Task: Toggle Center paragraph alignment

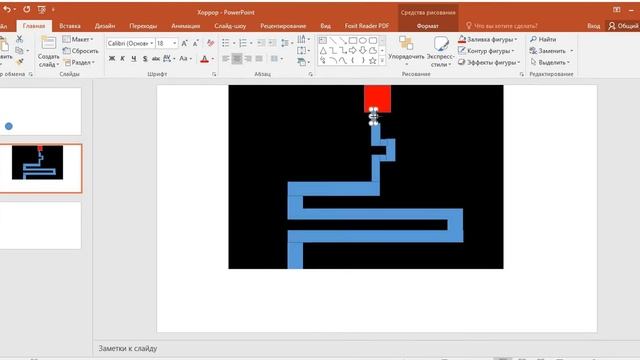Action: tap(237, 59)
